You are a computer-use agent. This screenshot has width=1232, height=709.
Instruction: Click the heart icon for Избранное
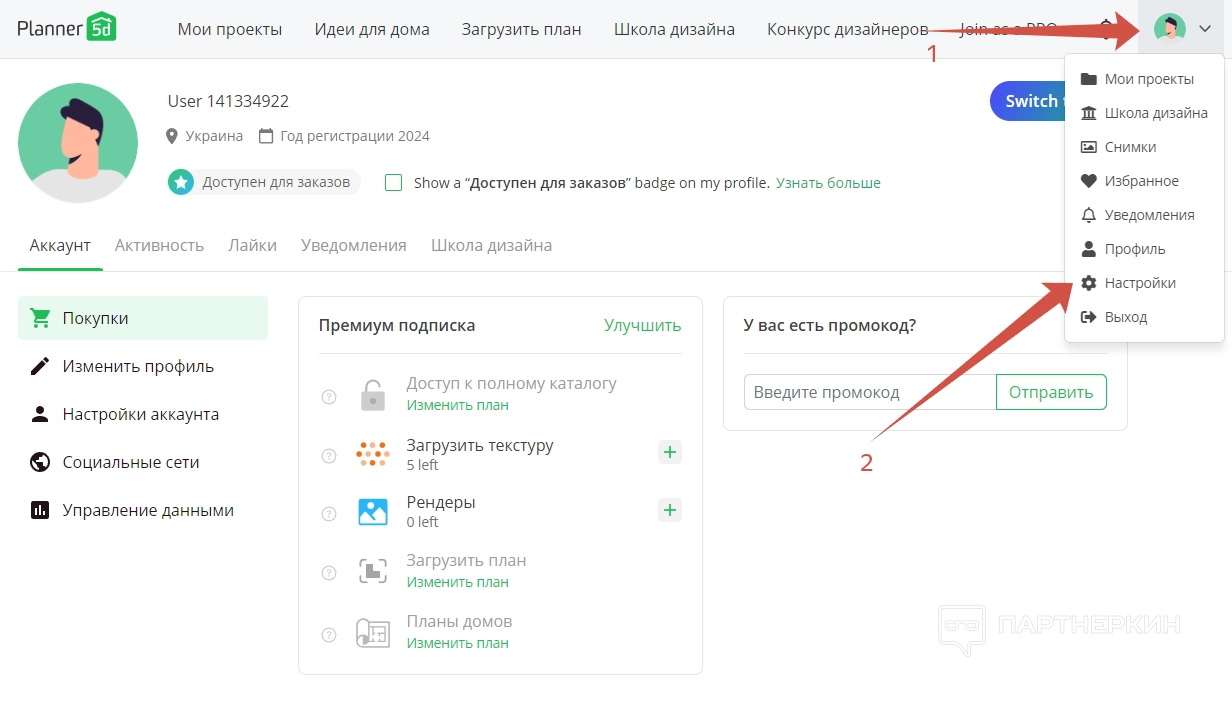[1089, 181]
